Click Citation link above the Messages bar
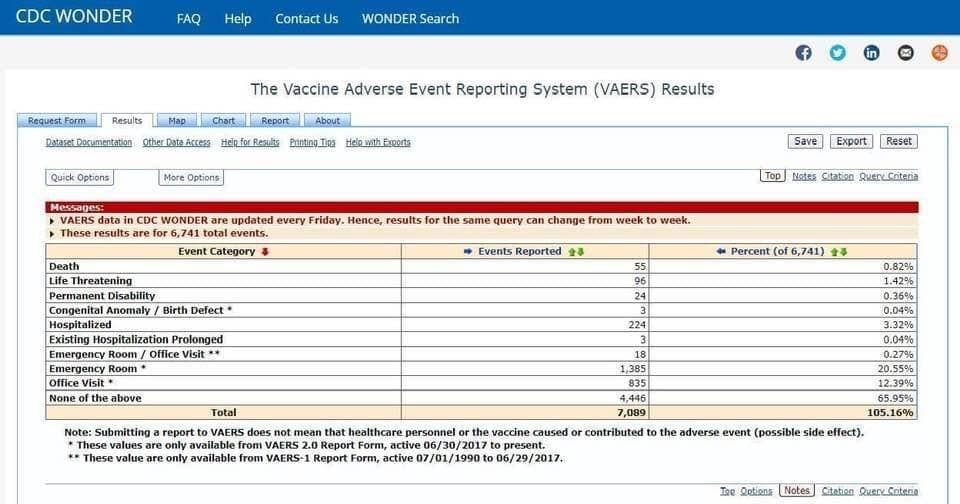 click(x=838, y=176)
